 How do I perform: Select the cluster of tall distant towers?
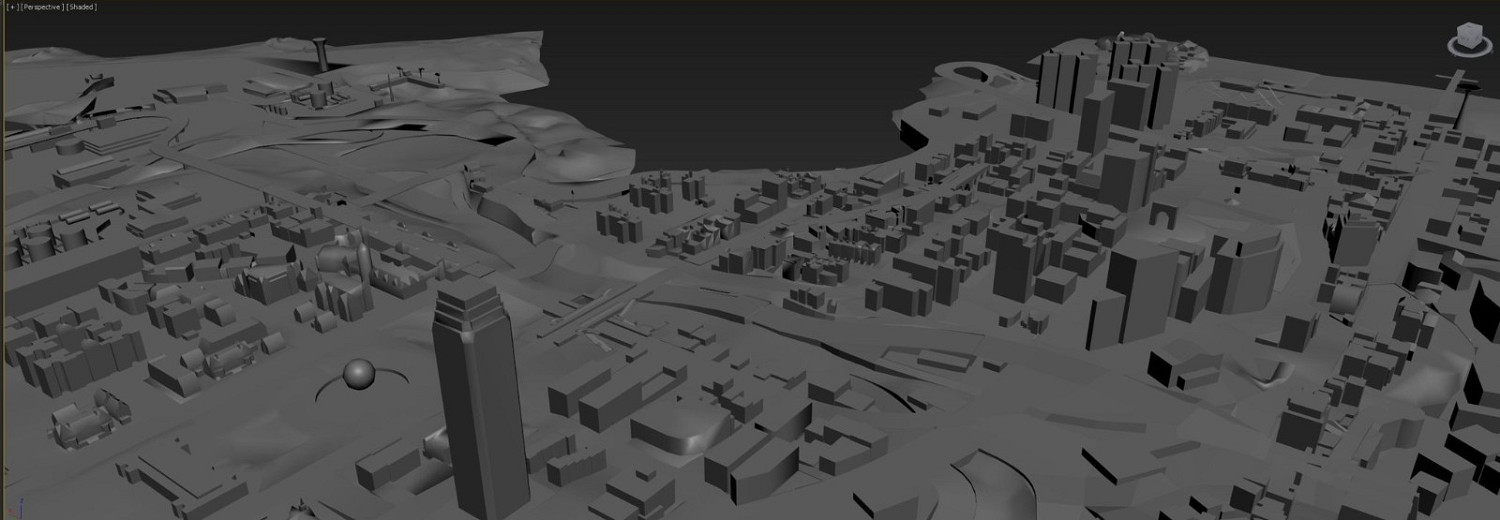(1110, 75)
